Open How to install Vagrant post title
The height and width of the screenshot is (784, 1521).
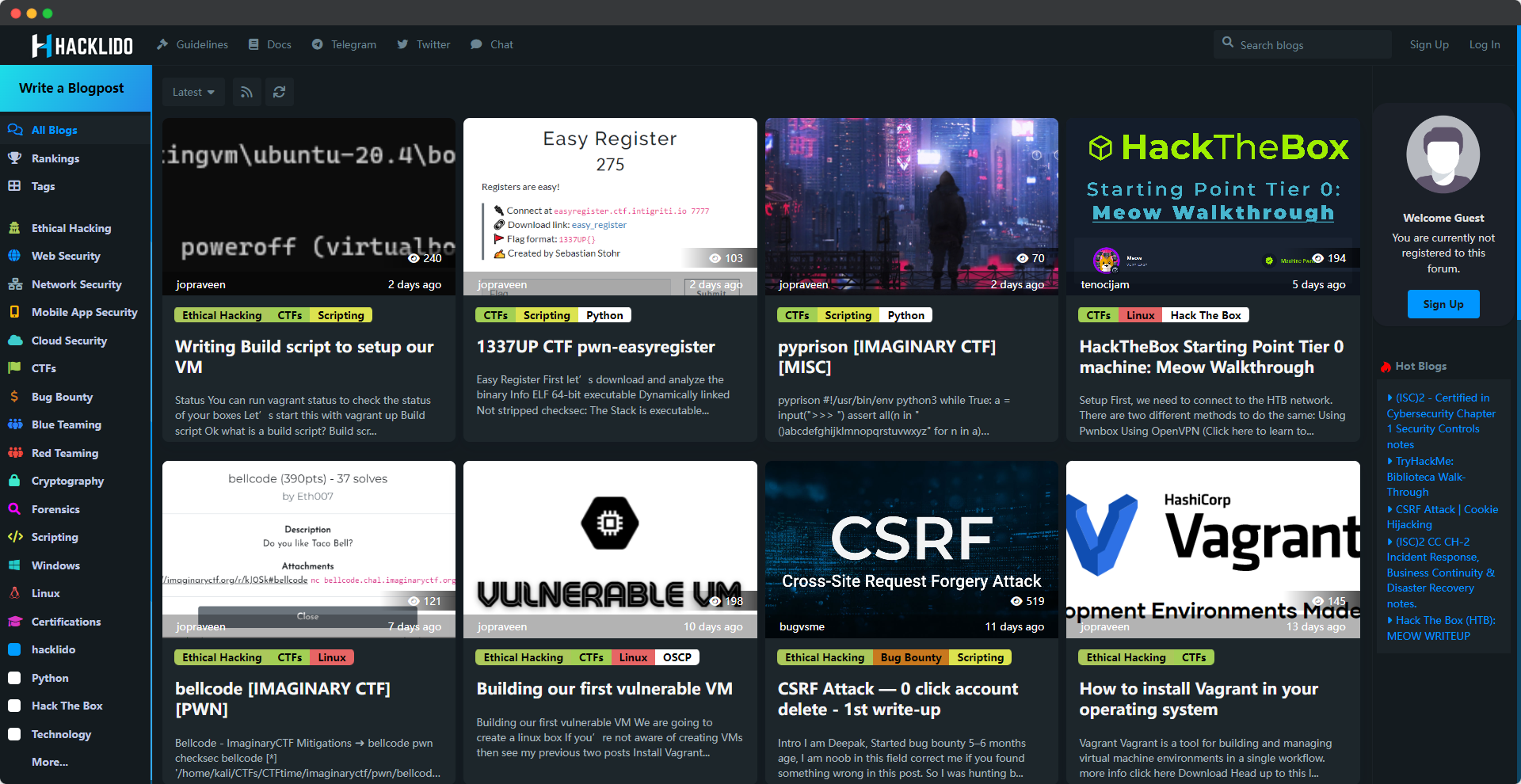click(x=1199, y=699)
